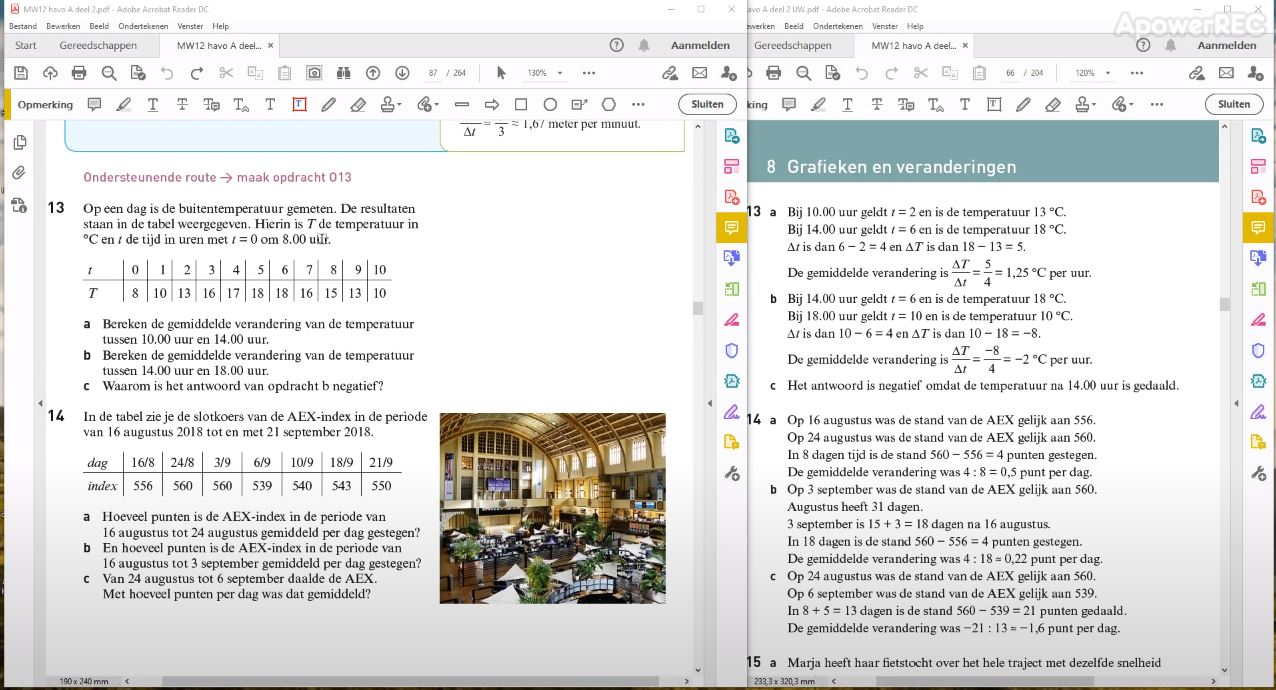
Task: Open the Ondertekenen menu in right window
Action: point(838,26)
